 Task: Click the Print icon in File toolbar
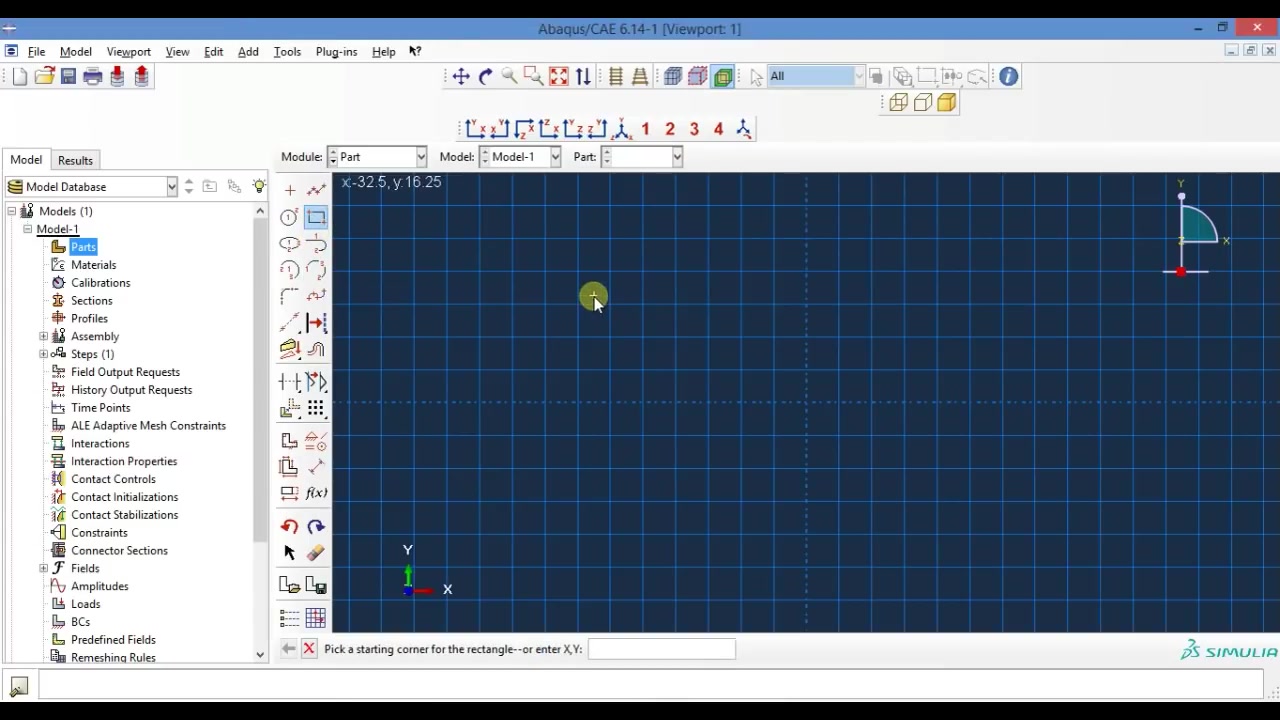click(93, 77)
